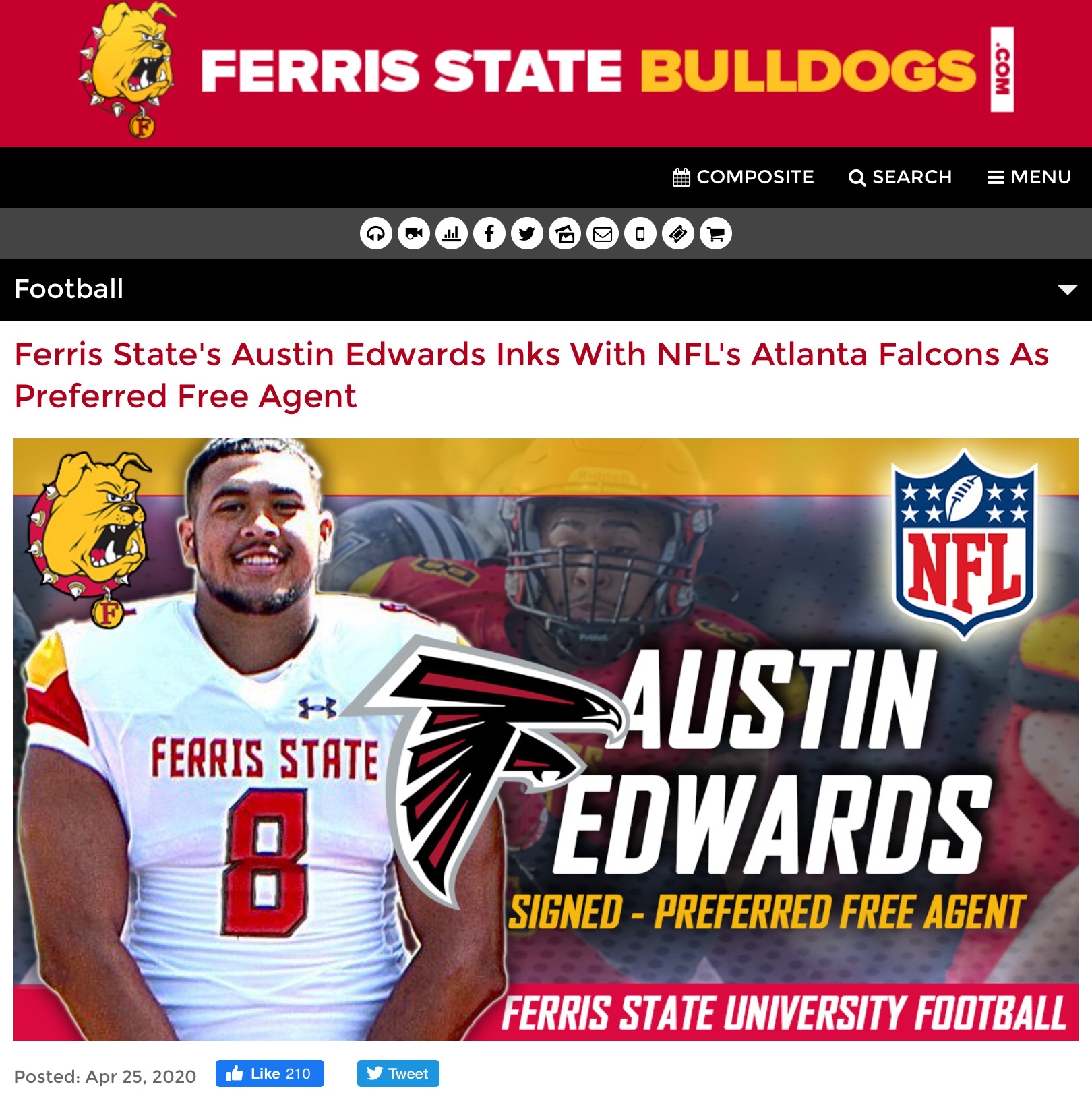Image resolution: width=1092 pixels, height=1097 pixels.
Task: Open the shopping cart store icon
Action: click(716, 234)
